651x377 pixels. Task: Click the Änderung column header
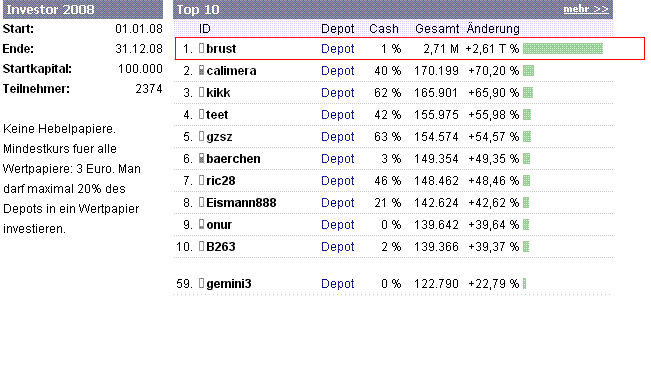point(493,29)
